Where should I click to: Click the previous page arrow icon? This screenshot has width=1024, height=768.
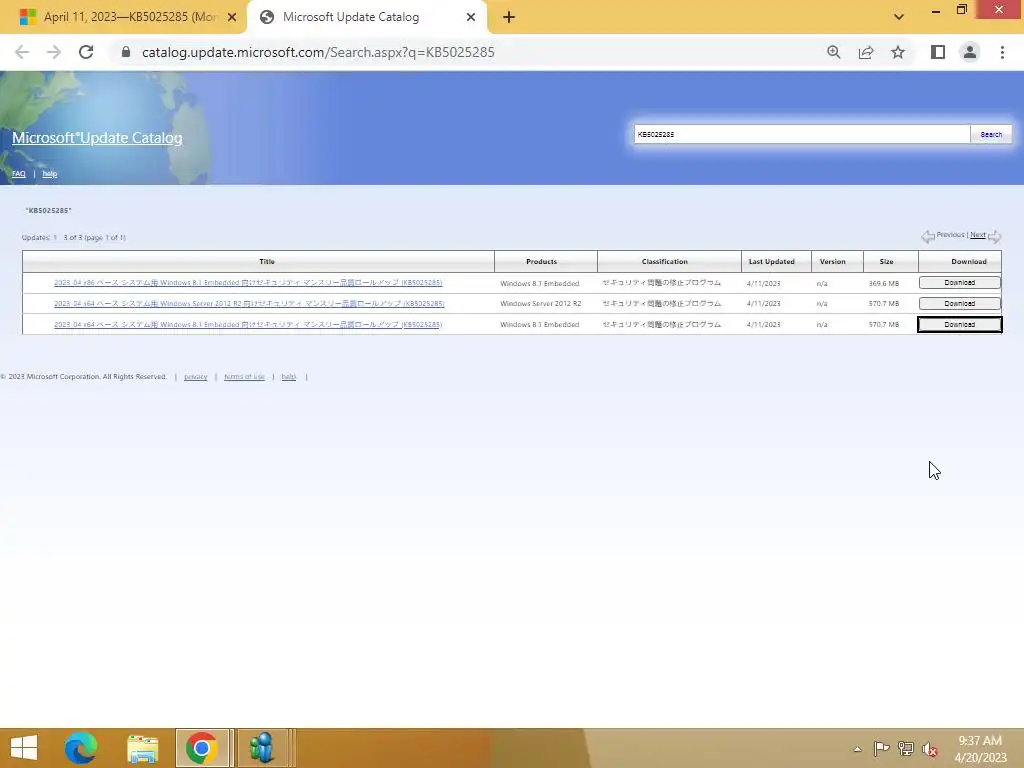pos(928,236)
